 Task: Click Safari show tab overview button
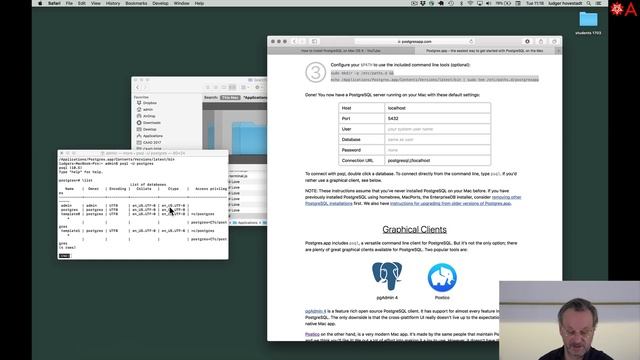[554, 42]
